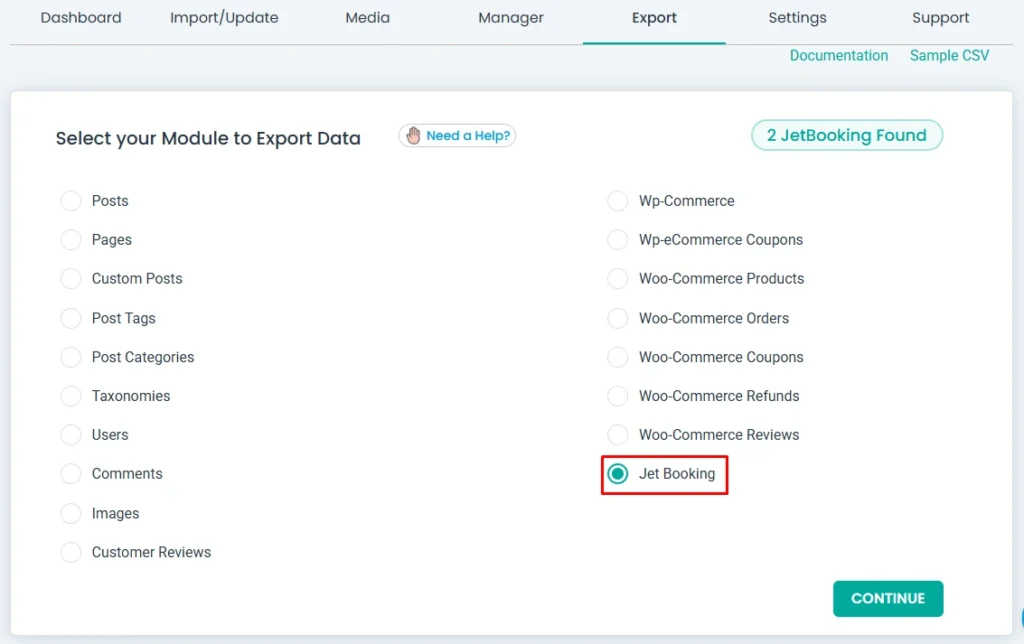1024x644 pixels.
Task: Open the Dashboard tab
Action: click(81, 18)
